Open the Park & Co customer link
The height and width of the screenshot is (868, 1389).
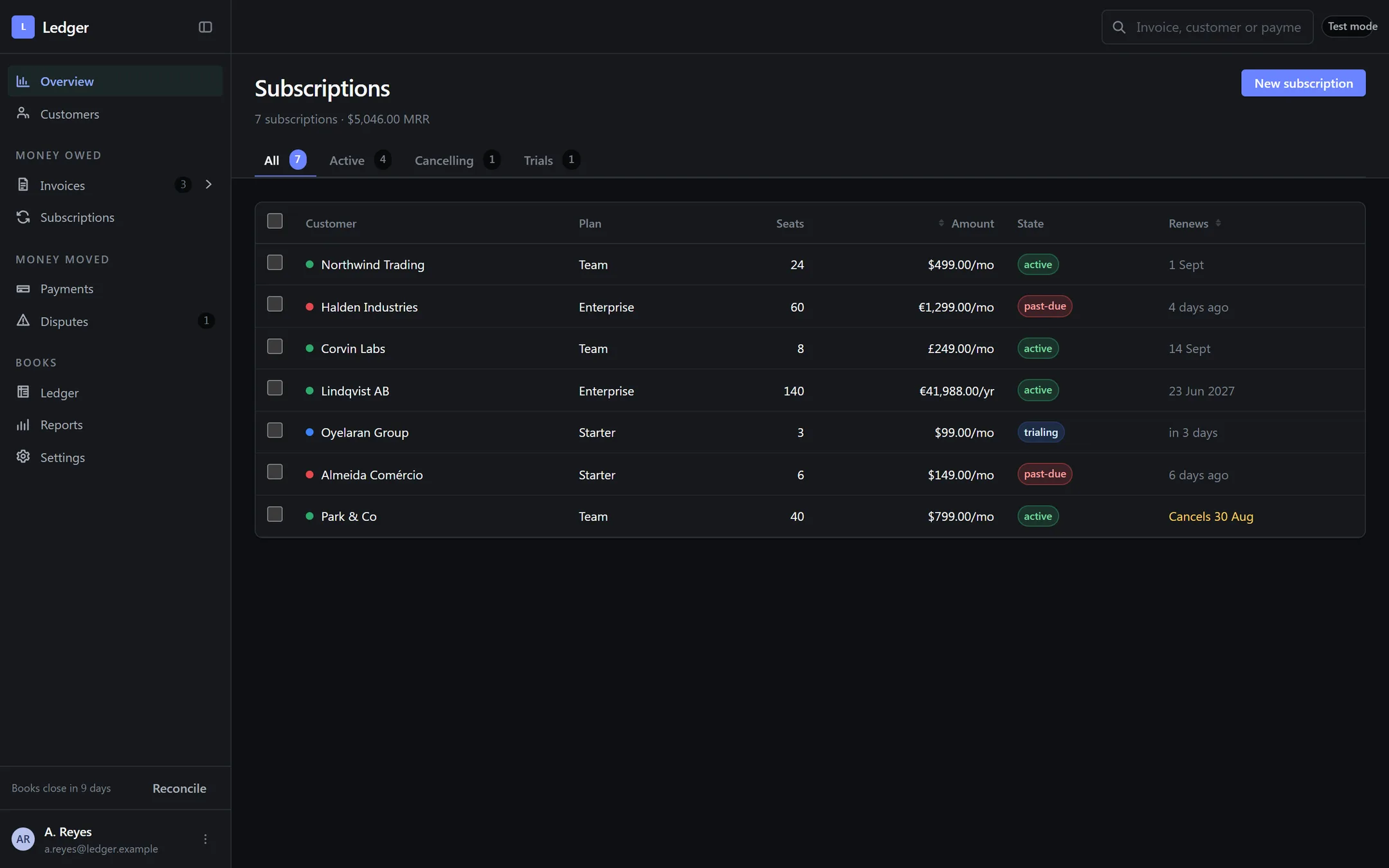[x=349, y=516]
